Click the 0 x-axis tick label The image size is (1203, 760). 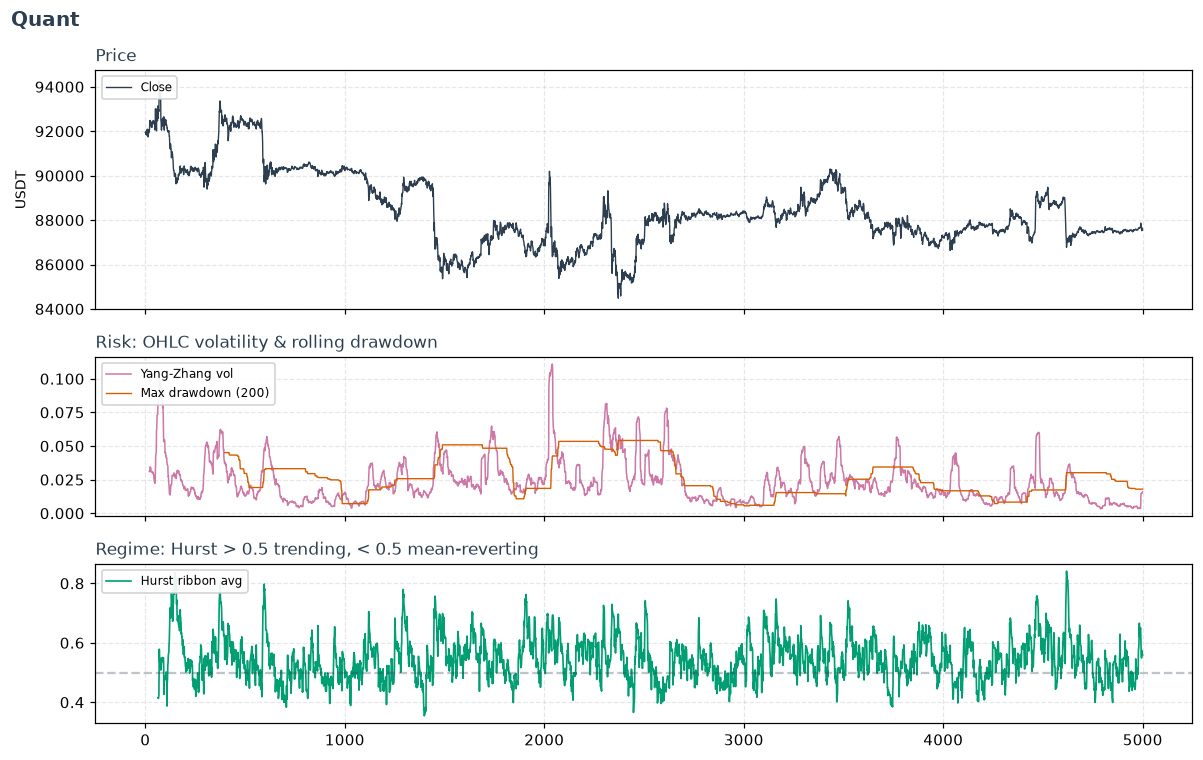click(146, 741)
